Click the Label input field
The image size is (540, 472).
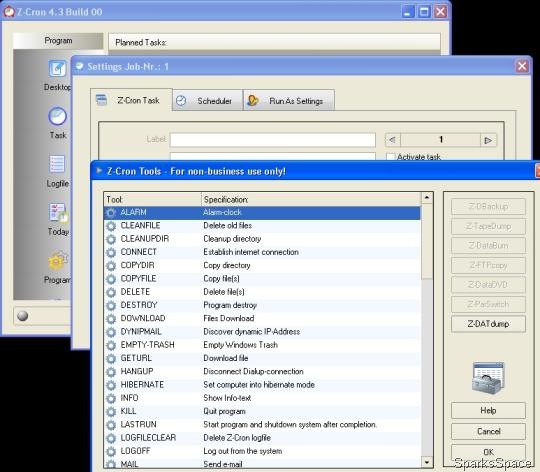pyautogui.click(x=272, y=140)
